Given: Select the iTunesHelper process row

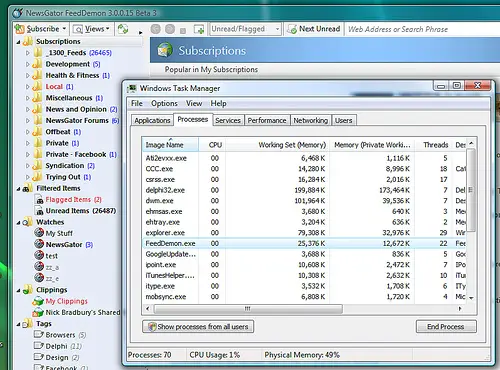Looking at the screenshot, I should coord(304,275).
